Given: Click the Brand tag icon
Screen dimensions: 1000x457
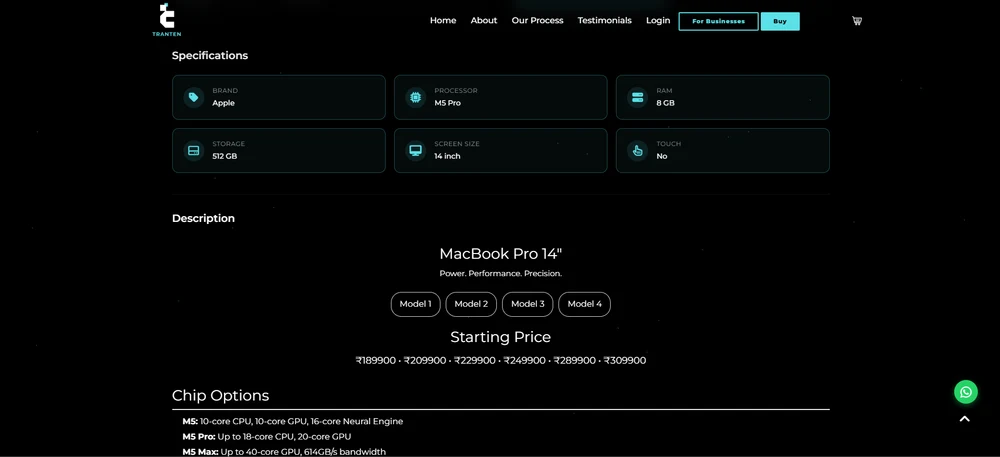Looking at the screenshot, I should [x=194, y=97].
